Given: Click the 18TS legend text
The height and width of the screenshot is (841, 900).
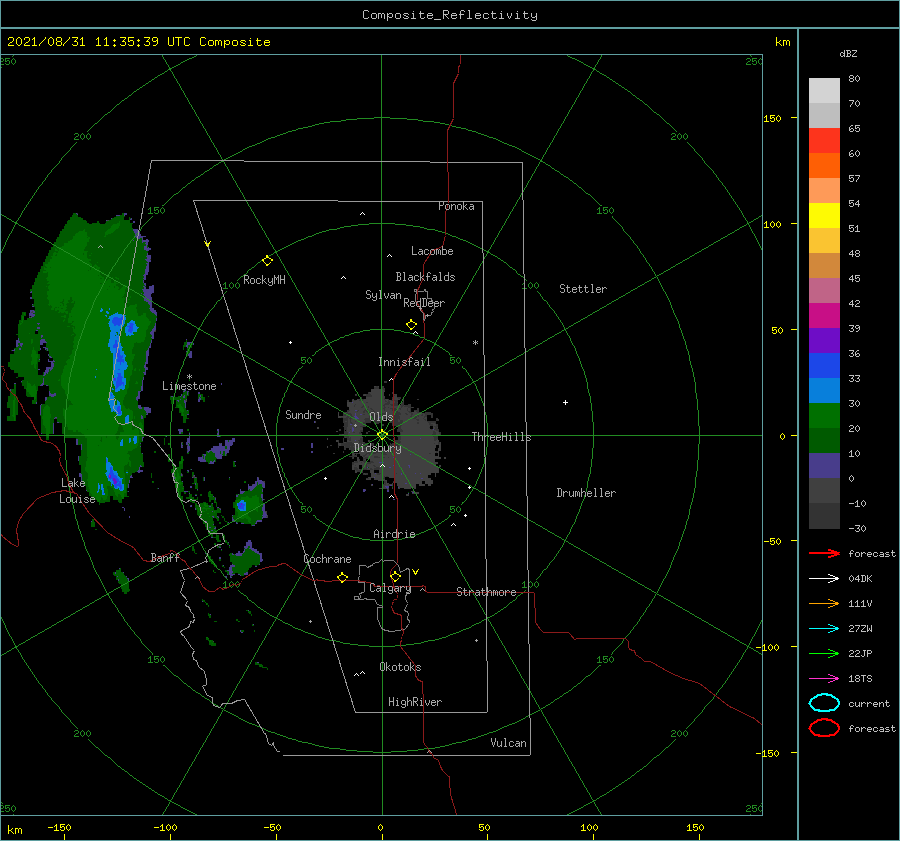Looking at the screenshot, I should (860, 679).
